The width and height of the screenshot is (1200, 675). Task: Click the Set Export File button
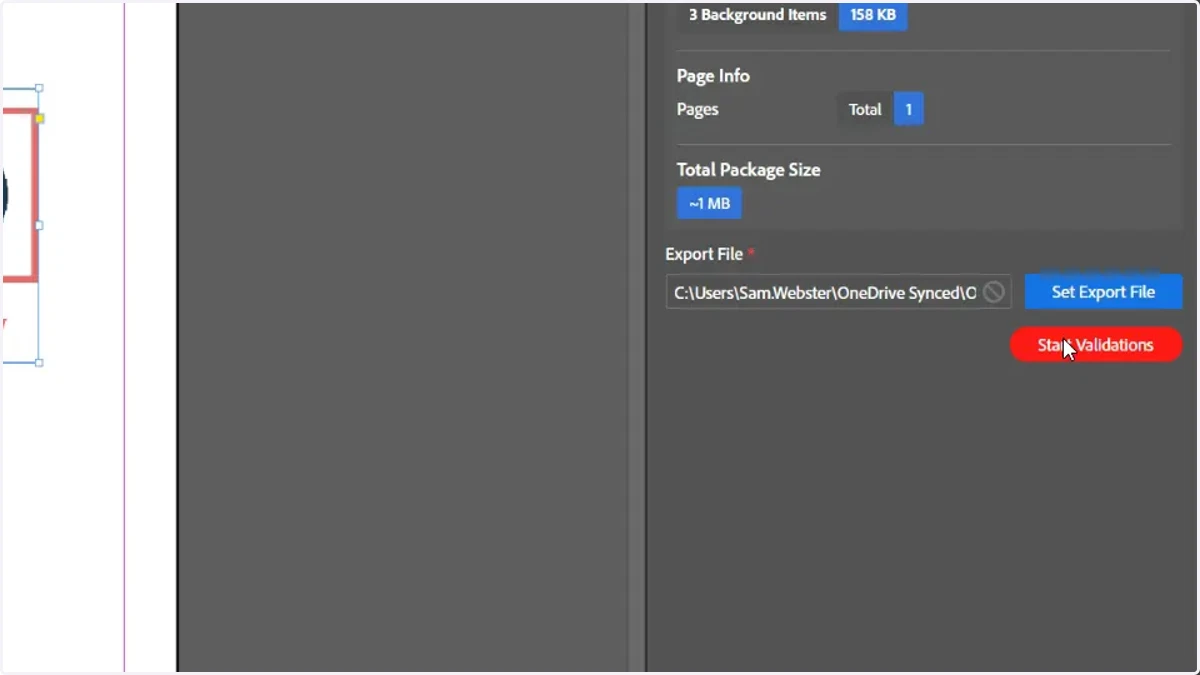point(1103,292)
